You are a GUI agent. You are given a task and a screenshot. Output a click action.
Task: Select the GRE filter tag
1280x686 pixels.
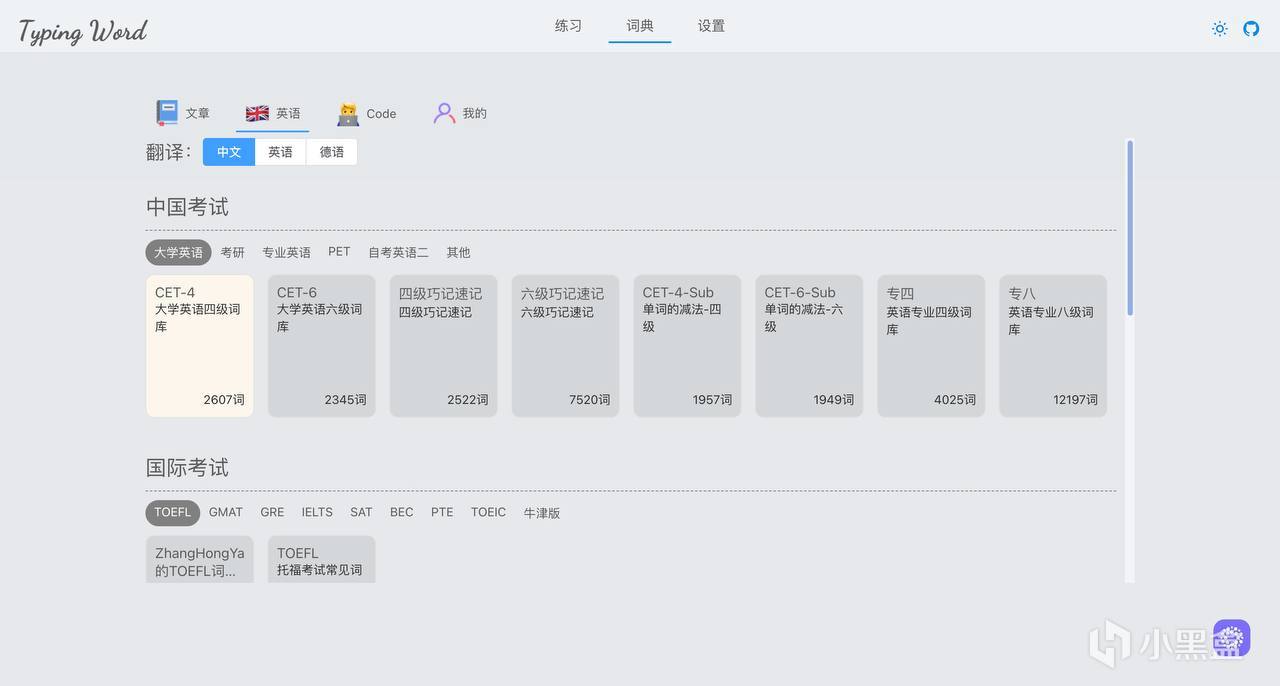(x=272, y=512)
